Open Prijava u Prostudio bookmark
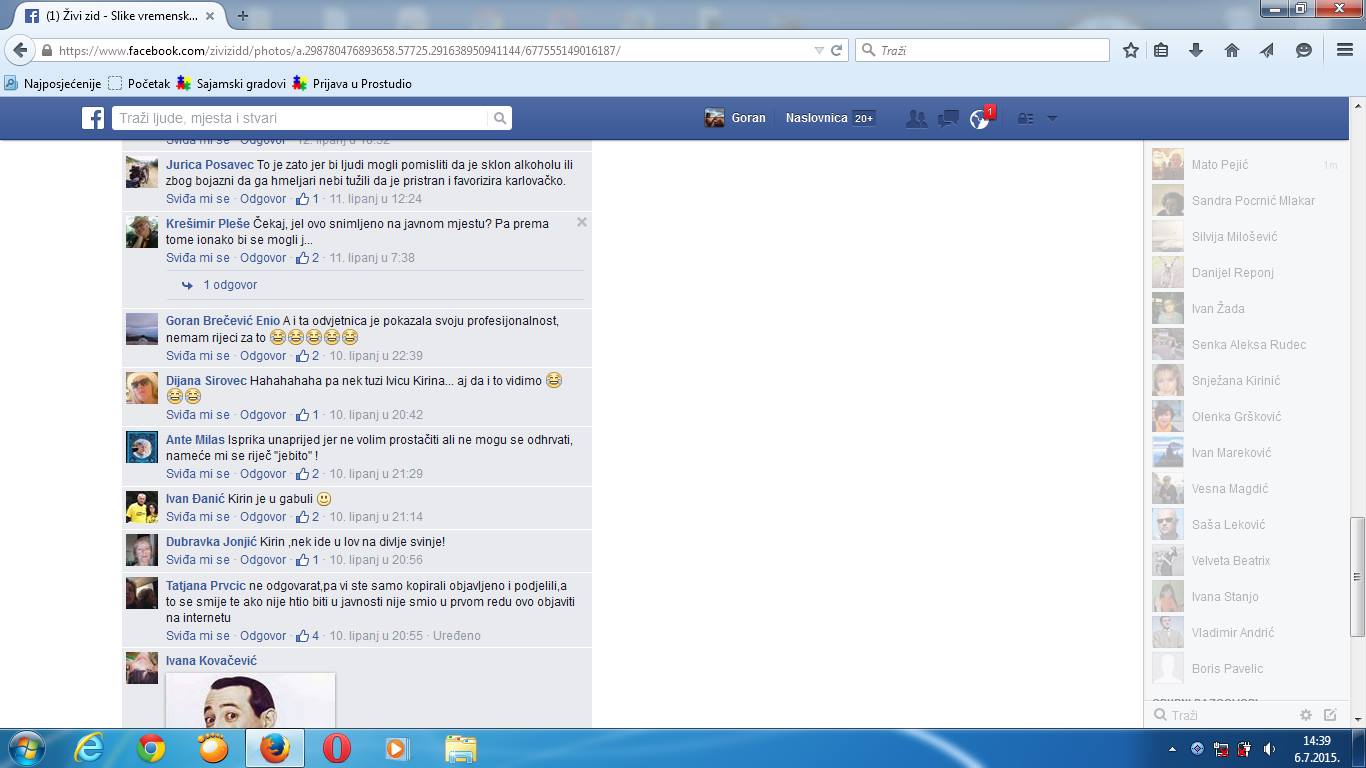The image size is (1366, 768). pyautogui.click(x=352, y=84)
